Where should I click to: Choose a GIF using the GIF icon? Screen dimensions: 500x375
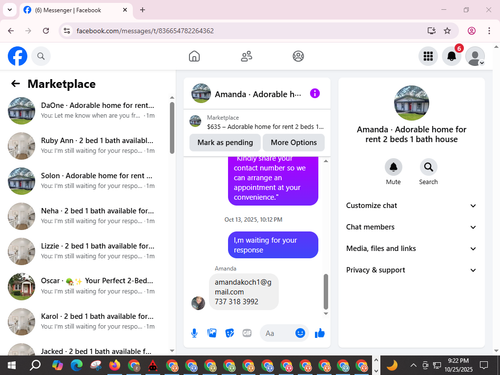[x=247, y=333]
